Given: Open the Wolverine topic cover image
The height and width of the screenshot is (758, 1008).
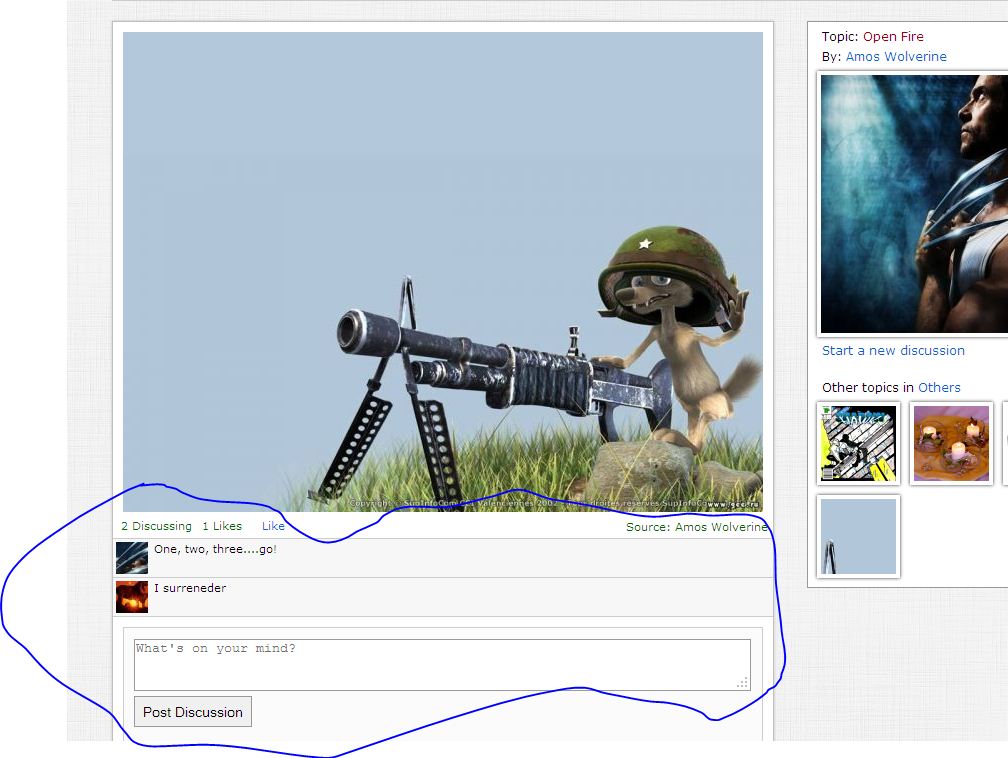Looking at the screenshot, I should tap(914, 204).
